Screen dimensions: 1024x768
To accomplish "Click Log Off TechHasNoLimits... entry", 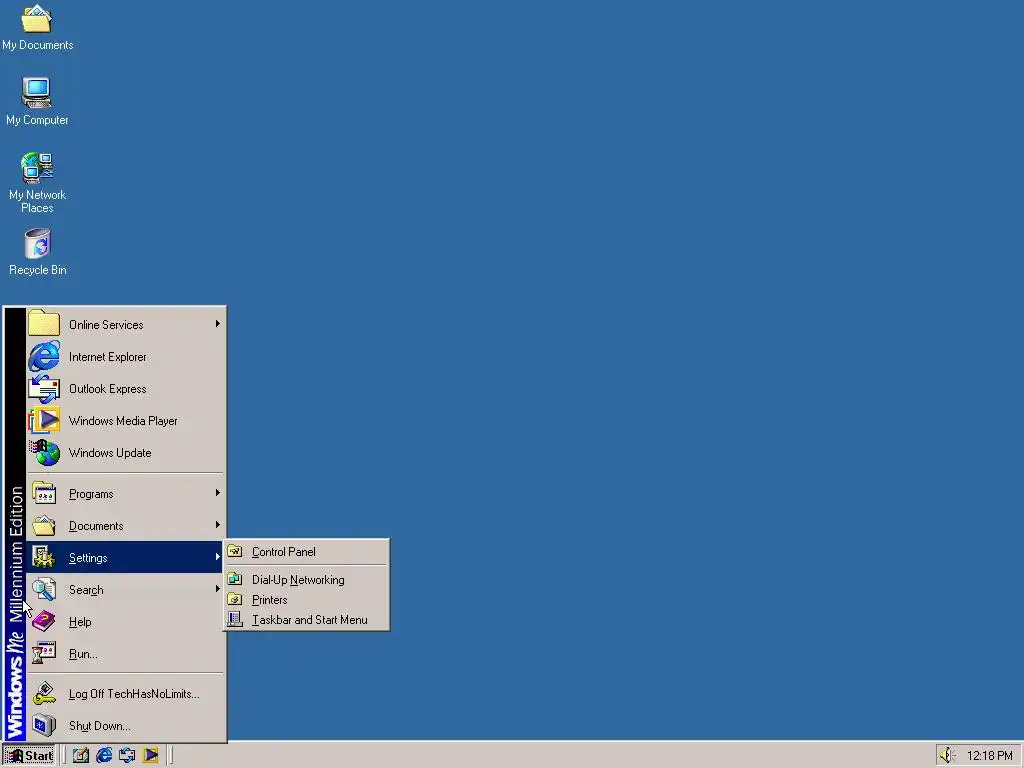I will pos(125,694).
